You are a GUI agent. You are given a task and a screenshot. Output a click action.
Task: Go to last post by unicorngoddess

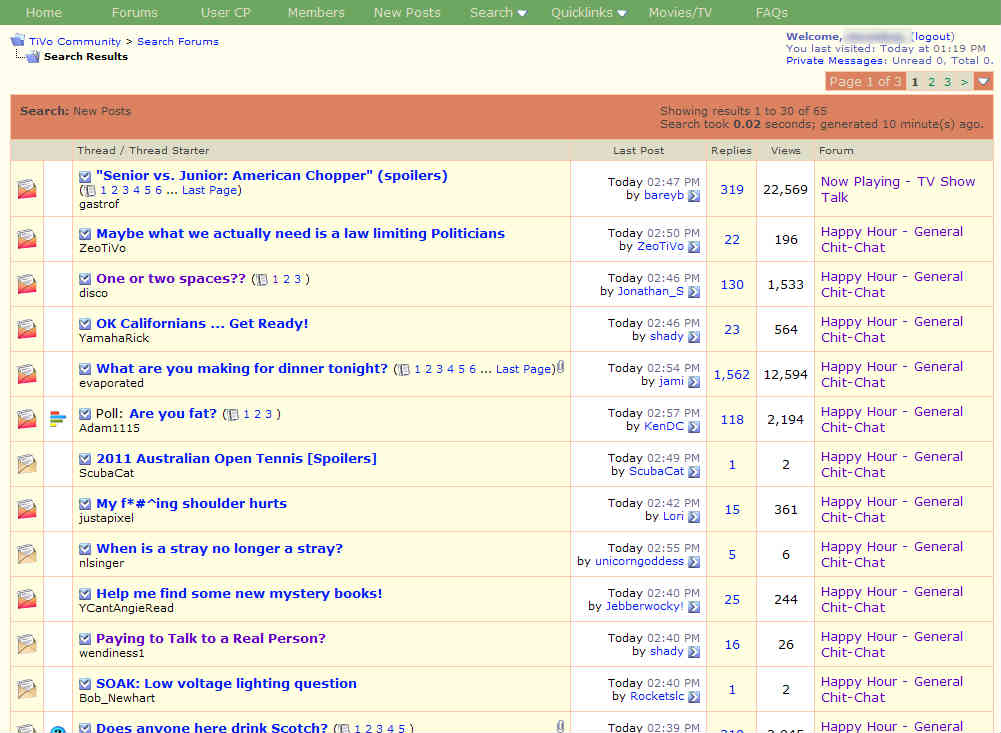click(694, 562)
